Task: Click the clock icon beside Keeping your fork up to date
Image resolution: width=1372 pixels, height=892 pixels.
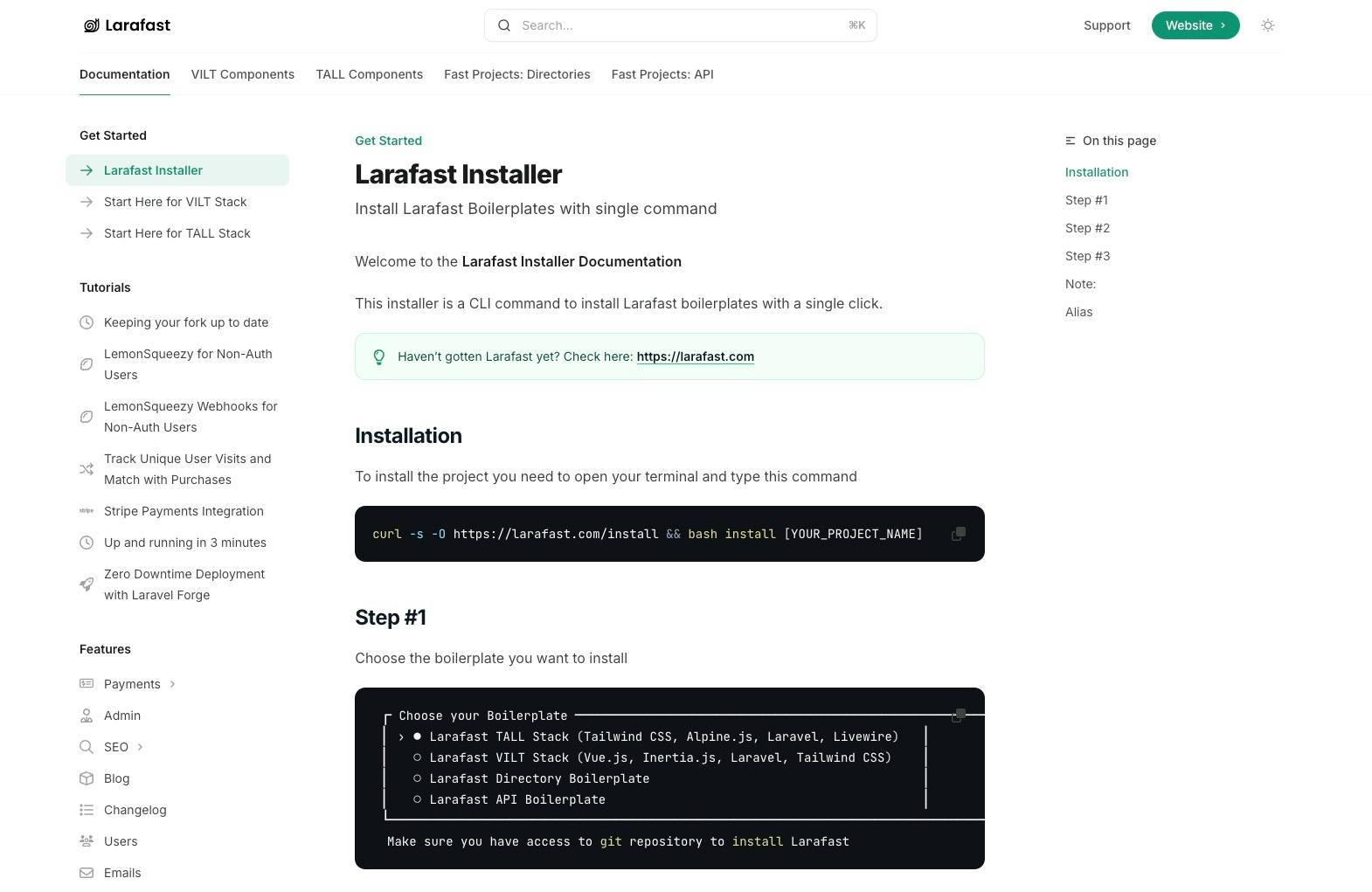Action: tap(87, 322)
